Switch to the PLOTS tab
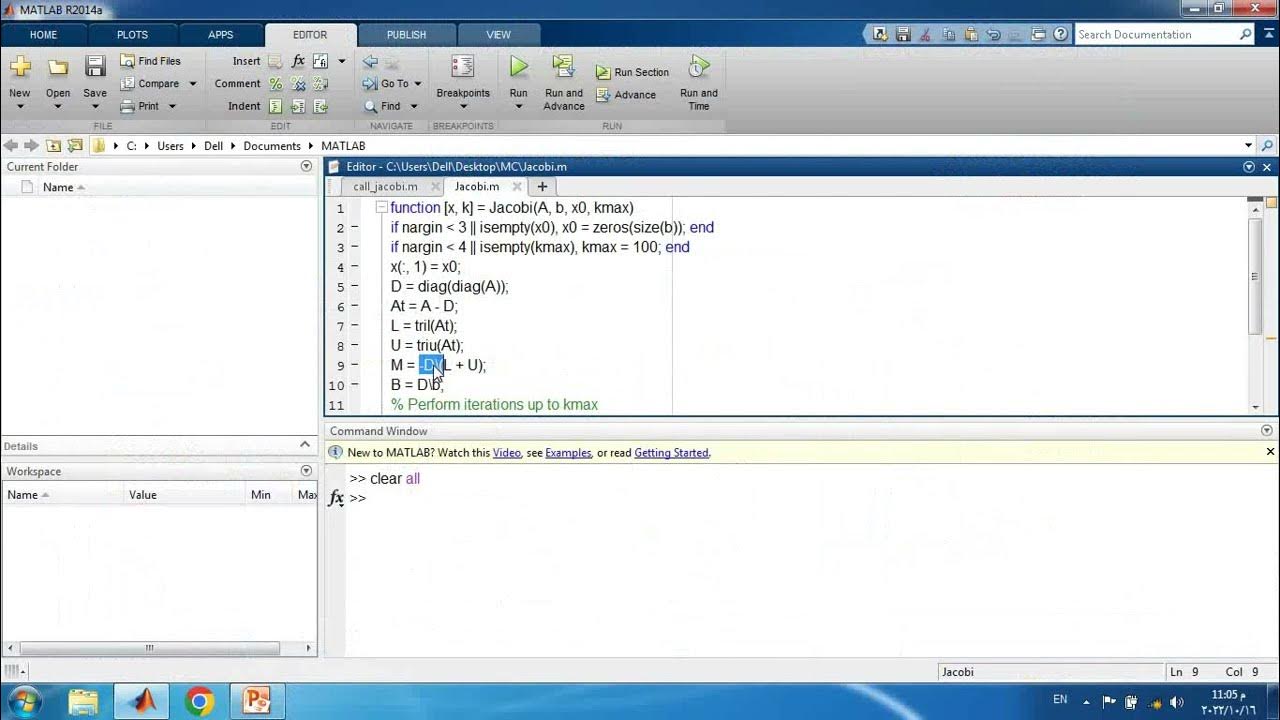Image resolution: width=1280 pixels, height=720 pixels. pyautogui.click(x=132, y=35)
